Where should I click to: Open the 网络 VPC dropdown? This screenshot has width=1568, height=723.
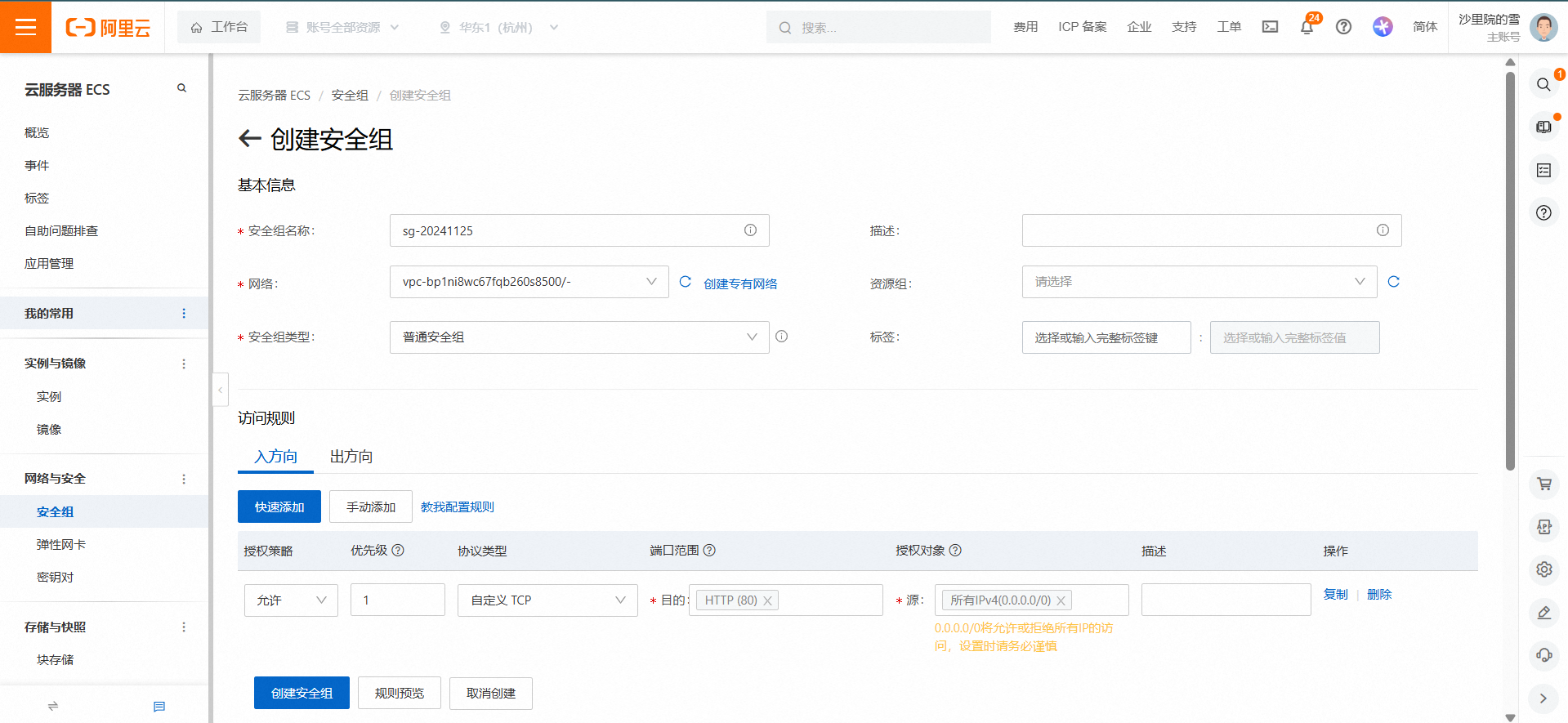pyautogui.click(x=529, y=282)
